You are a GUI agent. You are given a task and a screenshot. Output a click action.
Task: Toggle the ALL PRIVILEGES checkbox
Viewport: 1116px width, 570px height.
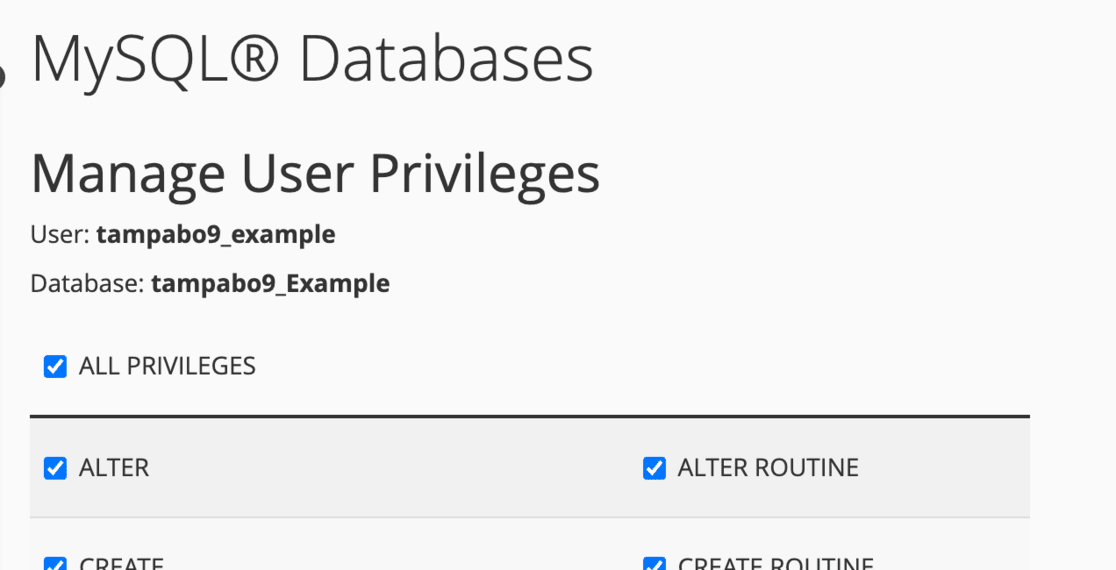coord(55,367)
